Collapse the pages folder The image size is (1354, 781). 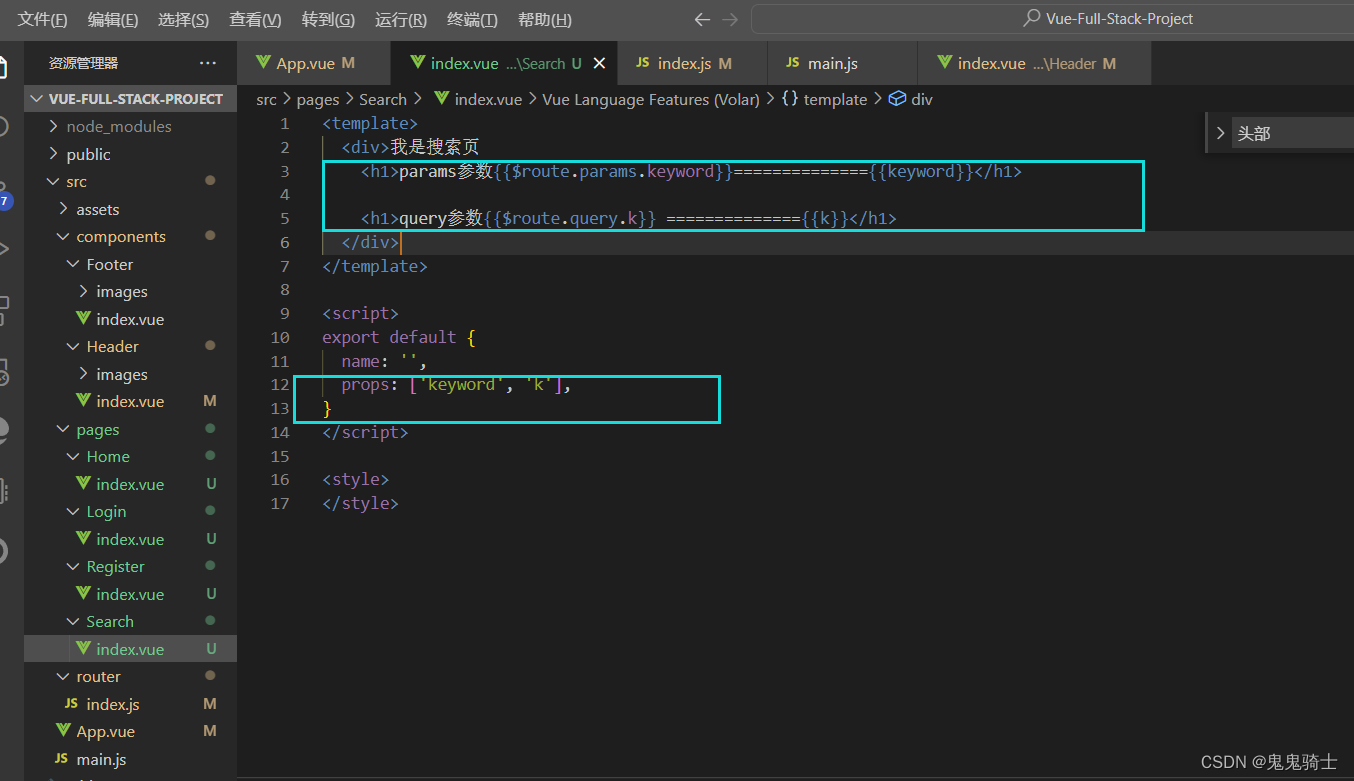coord(130,429)
